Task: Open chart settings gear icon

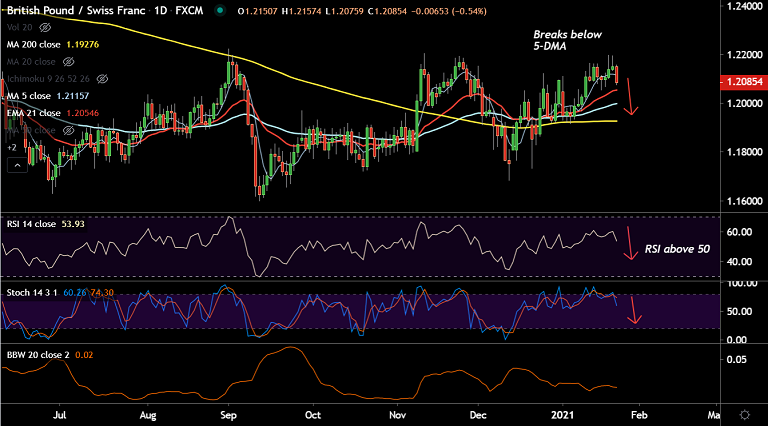Action: (744, 415)
